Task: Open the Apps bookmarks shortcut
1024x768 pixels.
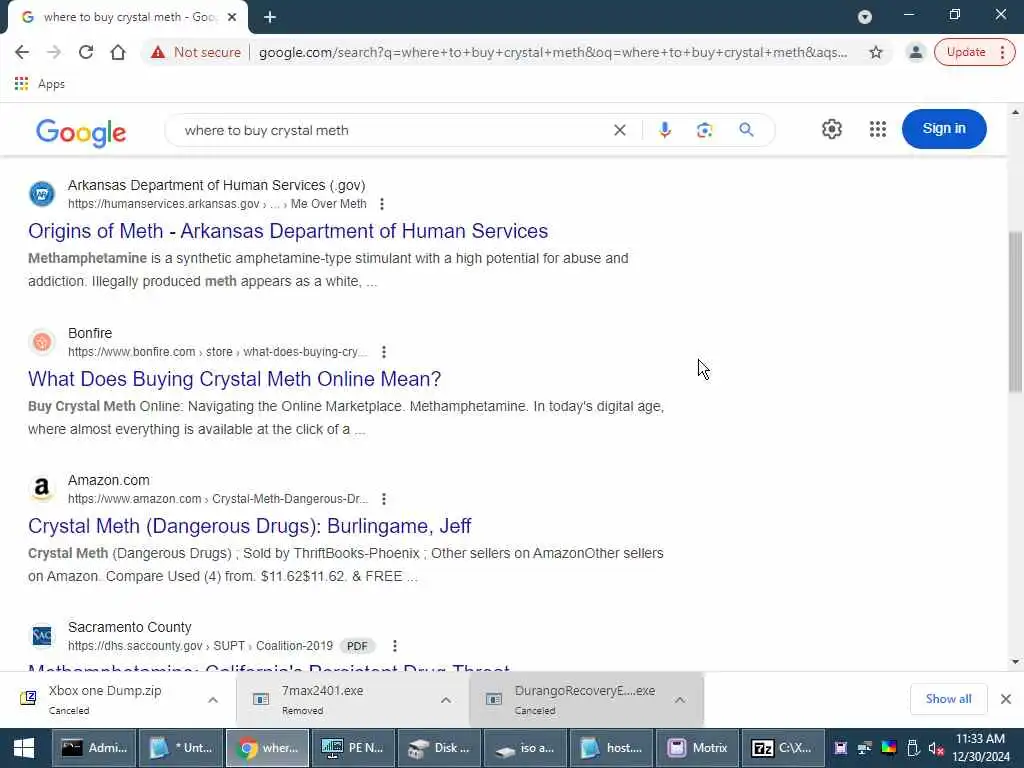Action: (40, 84)
